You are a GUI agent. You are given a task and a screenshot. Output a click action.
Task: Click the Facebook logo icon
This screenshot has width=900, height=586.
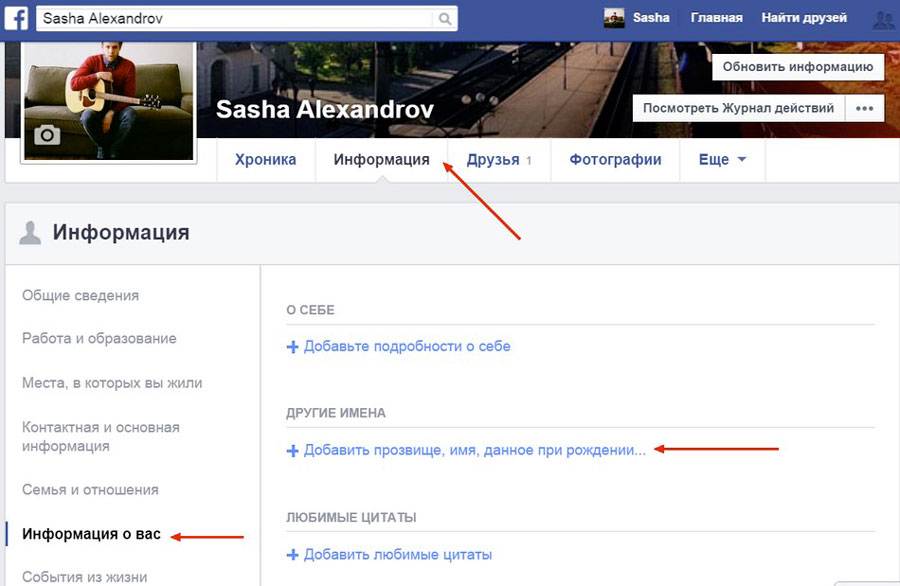pyautogui.click(x=17, y=18)
